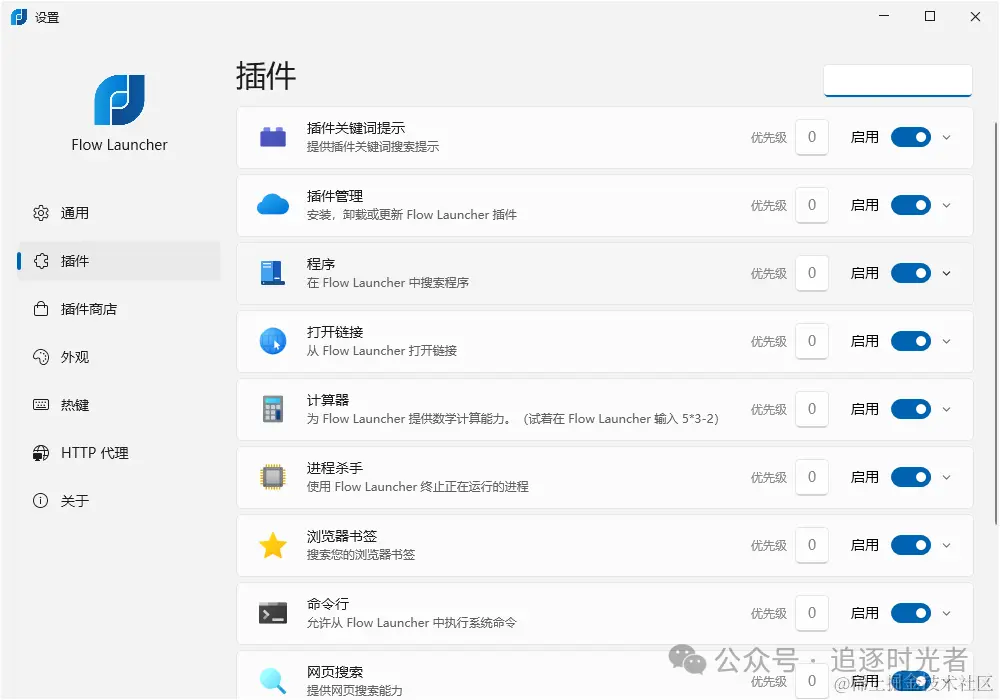Edit priority field of 进程杀手

pyautogui.click(x=812, y=477)
